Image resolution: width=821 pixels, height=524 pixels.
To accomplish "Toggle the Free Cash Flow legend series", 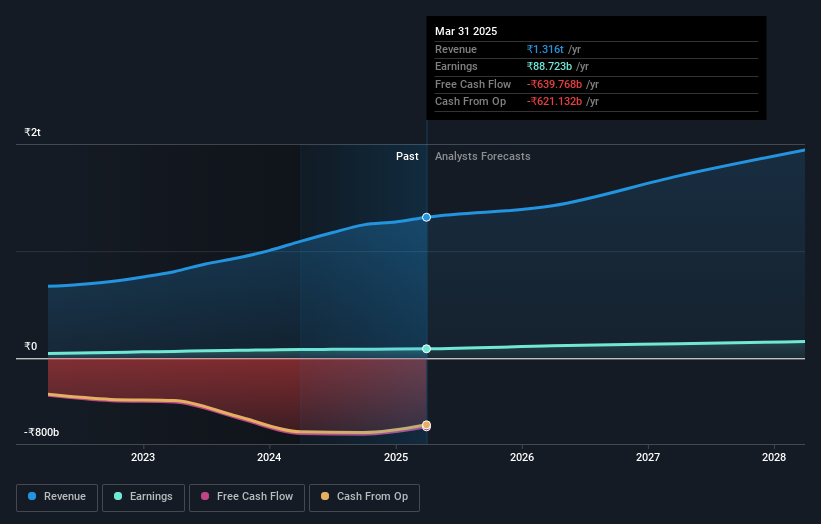I will tap(247, 497).
